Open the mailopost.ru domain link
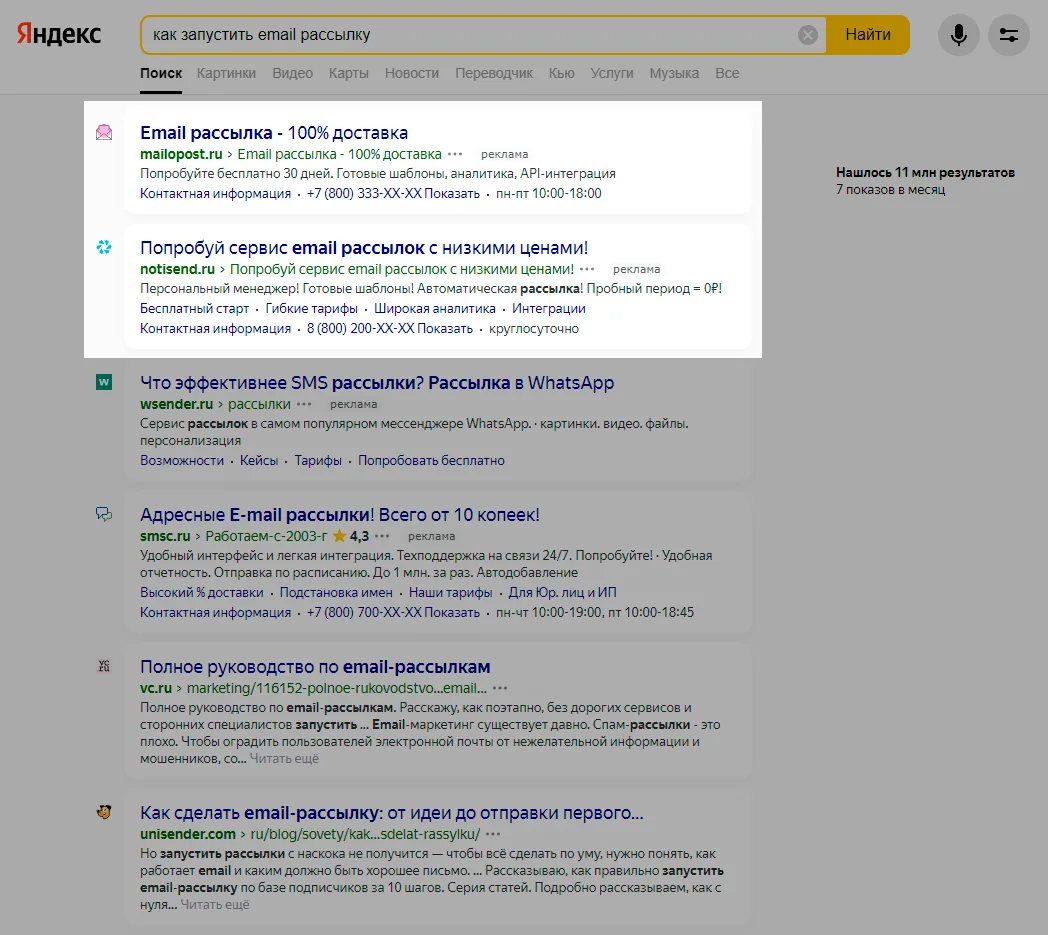 [x=181, y=154]
